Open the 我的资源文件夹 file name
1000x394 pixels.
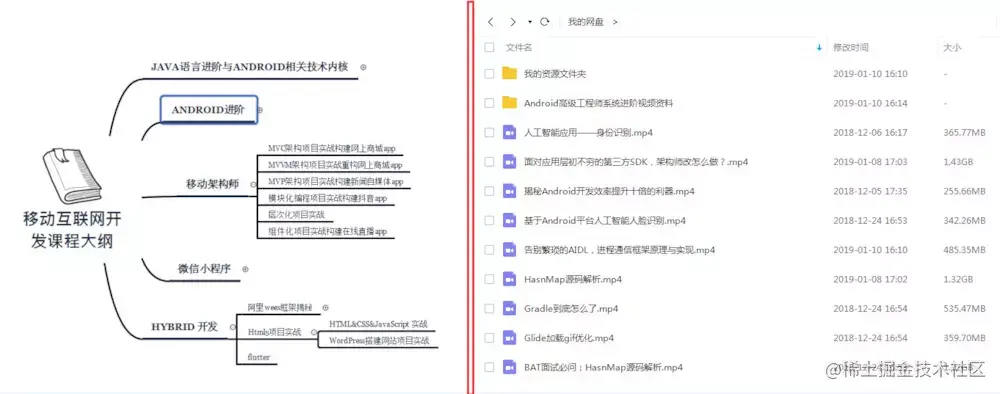tap(555, 74)
